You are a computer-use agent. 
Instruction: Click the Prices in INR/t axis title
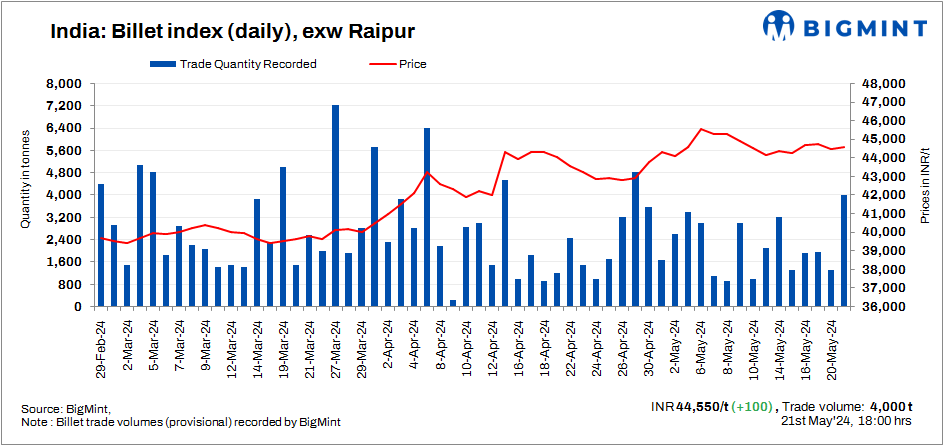click(x=924, y=183)
